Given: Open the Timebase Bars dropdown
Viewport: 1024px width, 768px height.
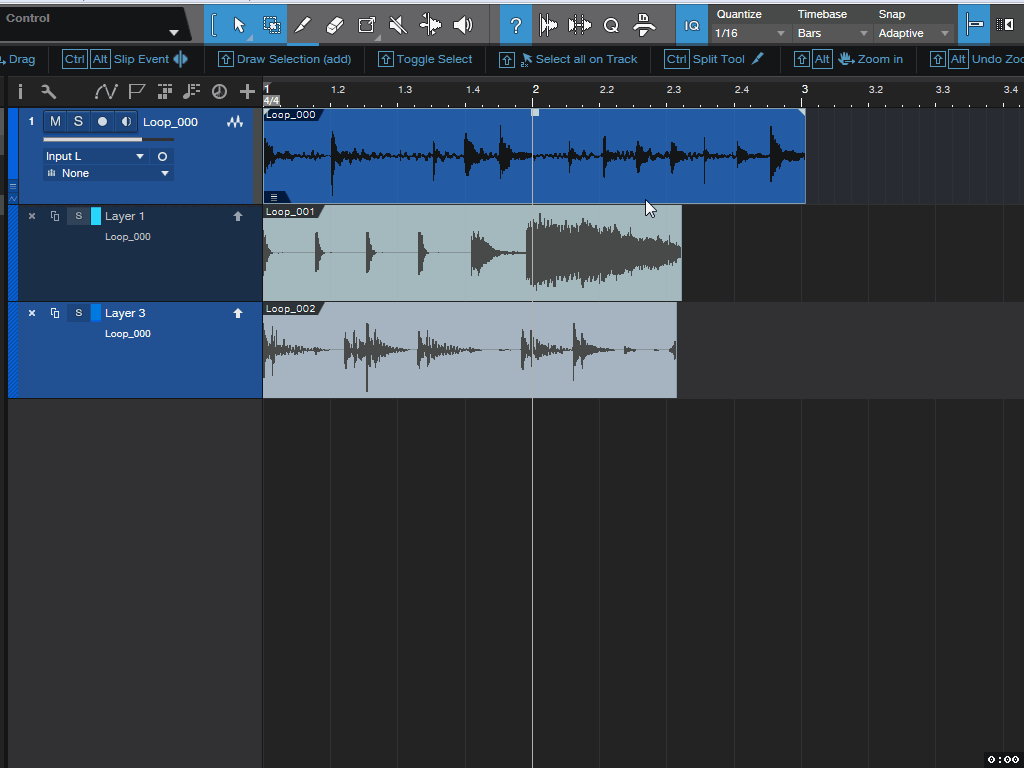Looking at the screenshot, I should tap(832, 33).
